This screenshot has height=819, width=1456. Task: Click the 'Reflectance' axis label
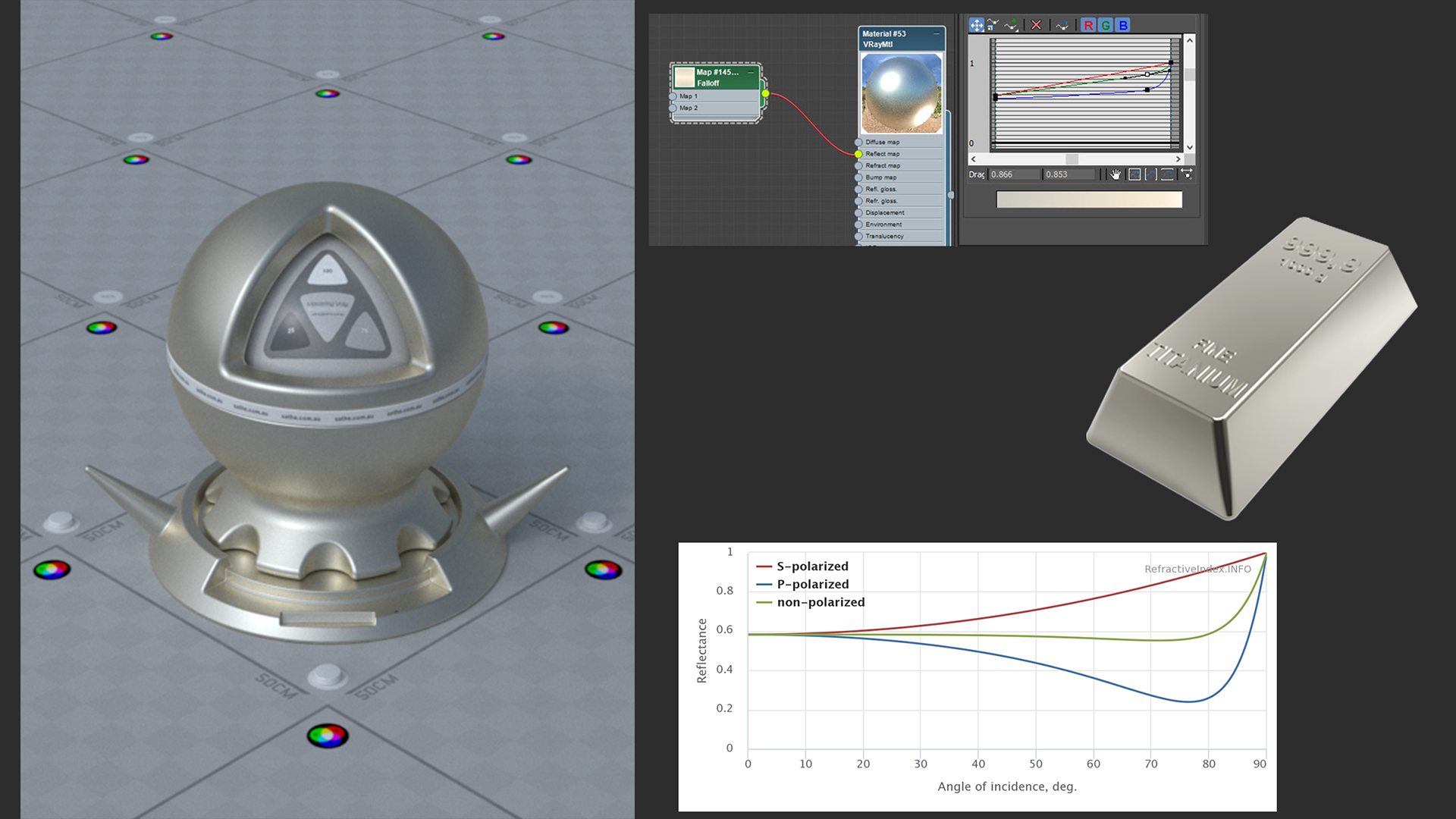[x=701, y=651]
